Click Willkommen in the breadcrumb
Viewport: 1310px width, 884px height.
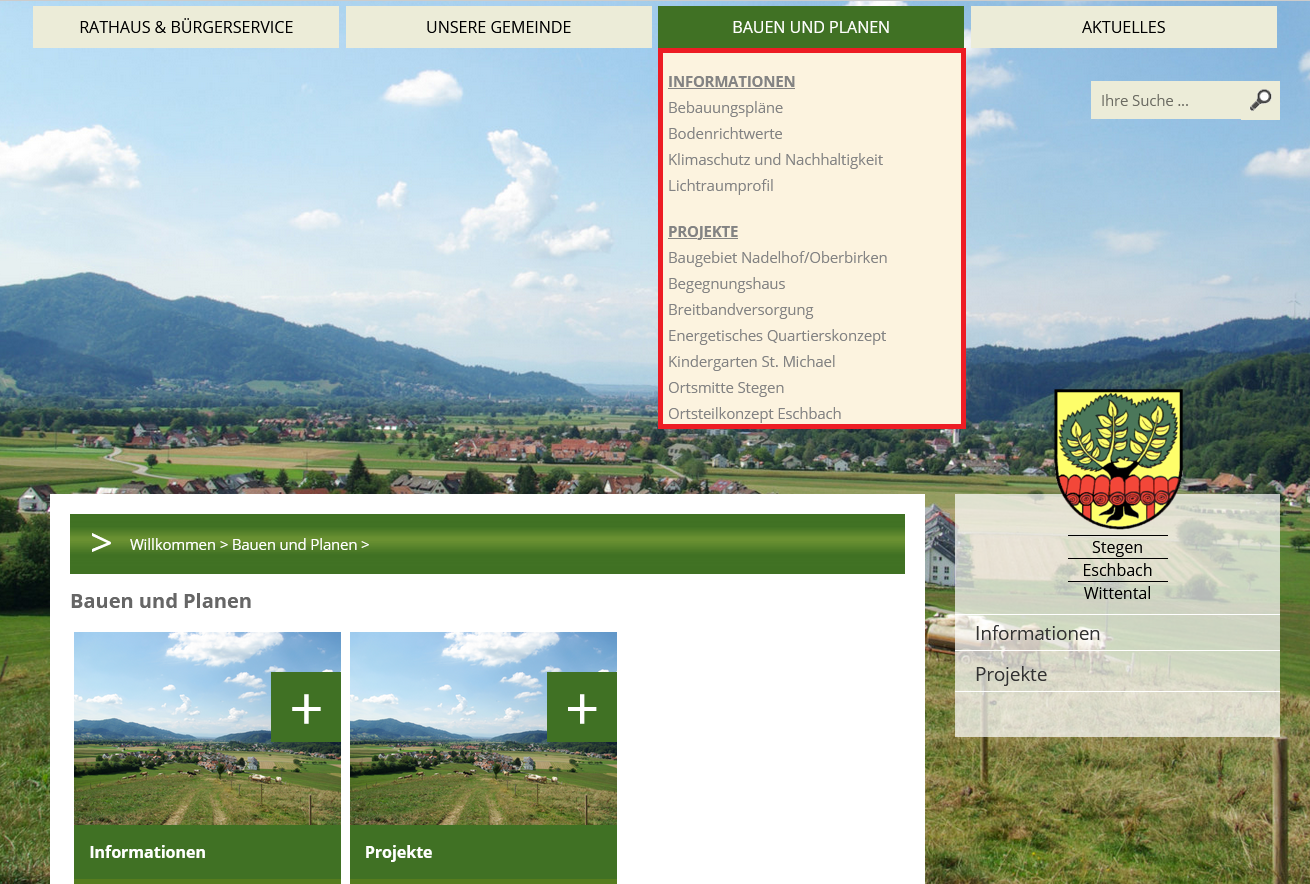coord(172,545)
